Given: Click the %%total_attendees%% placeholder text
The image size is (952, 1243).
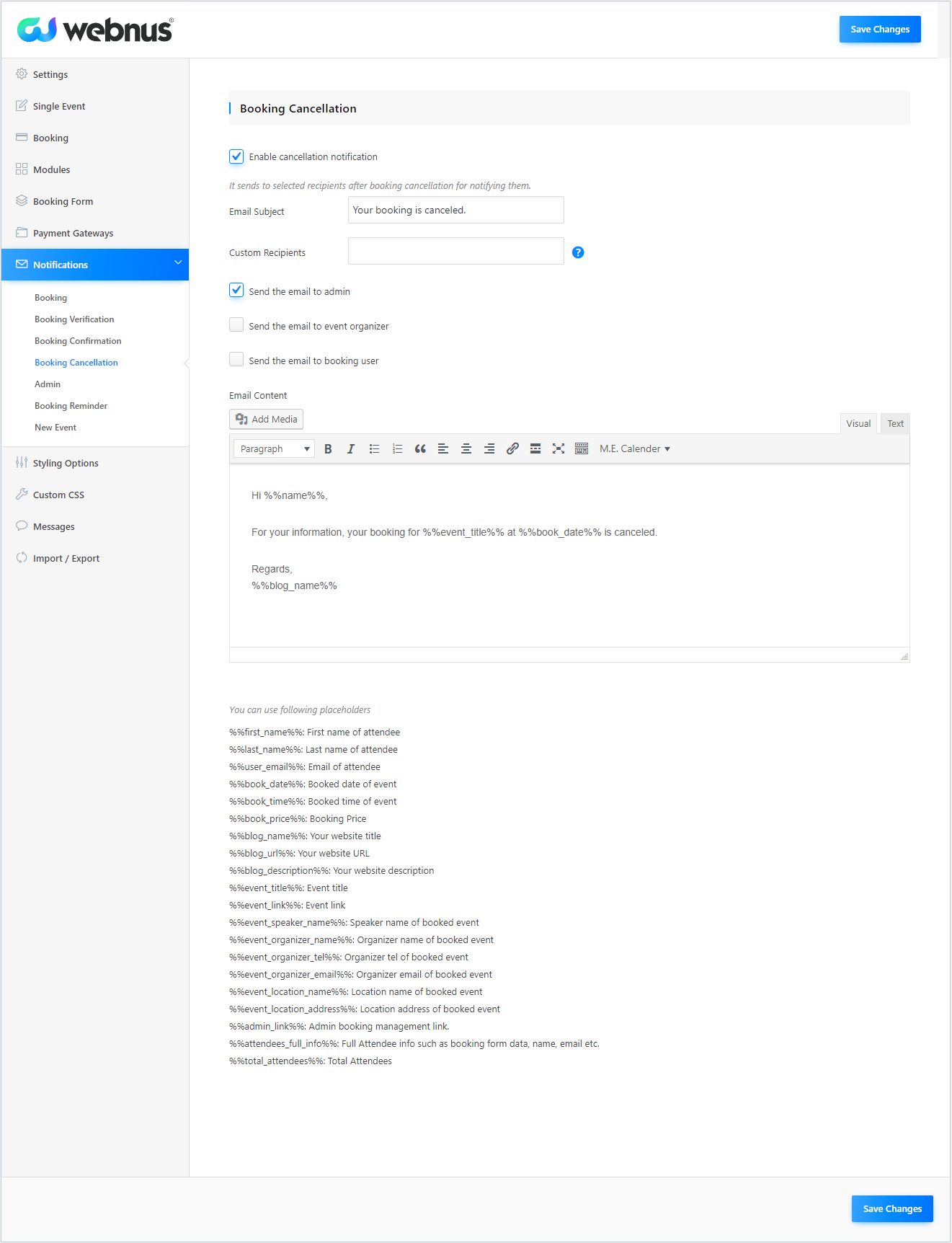Looking at the screenshot, I should 311,1061.
